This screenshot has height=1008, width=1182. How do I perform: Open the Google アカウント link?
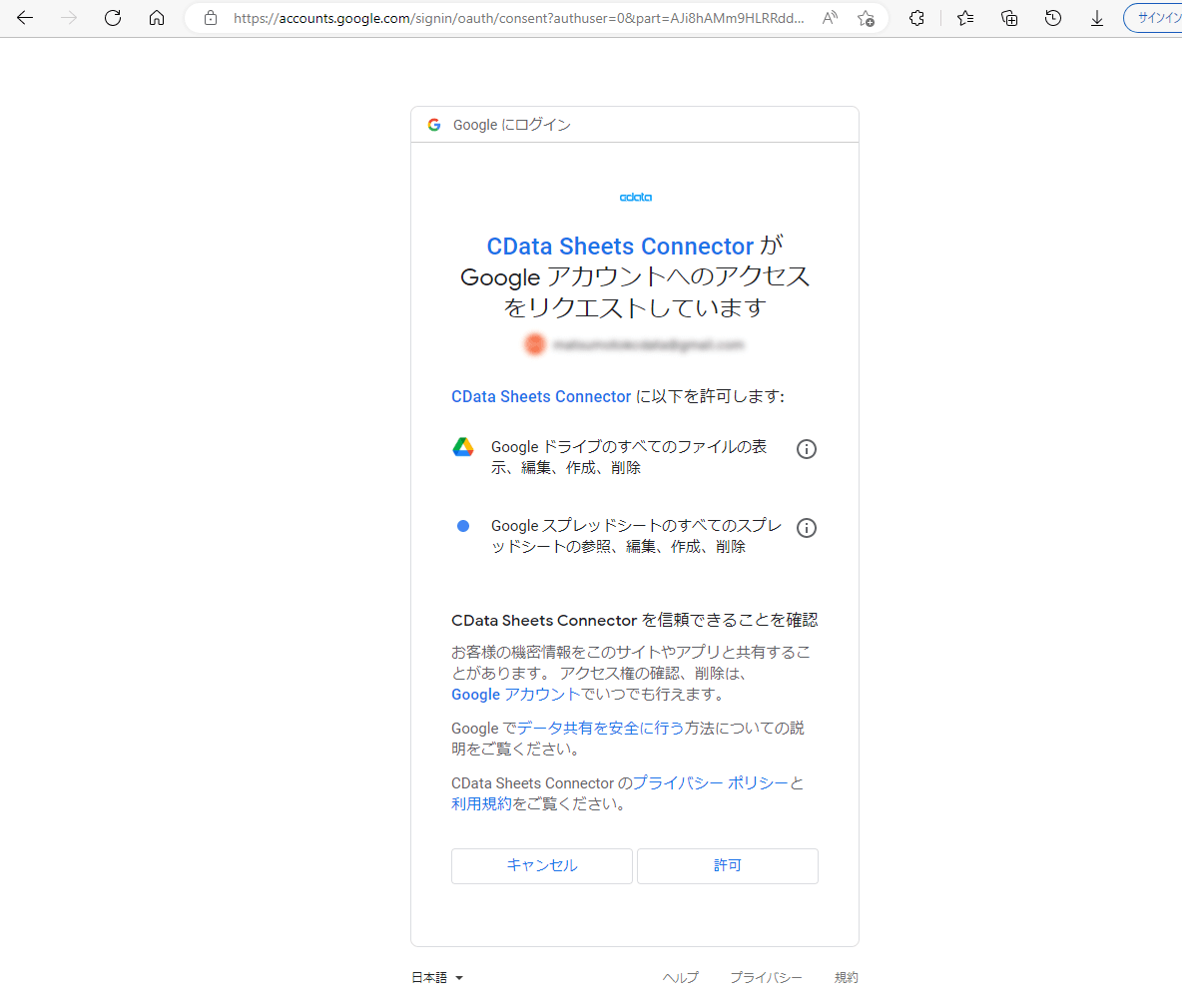click(515, 695)
